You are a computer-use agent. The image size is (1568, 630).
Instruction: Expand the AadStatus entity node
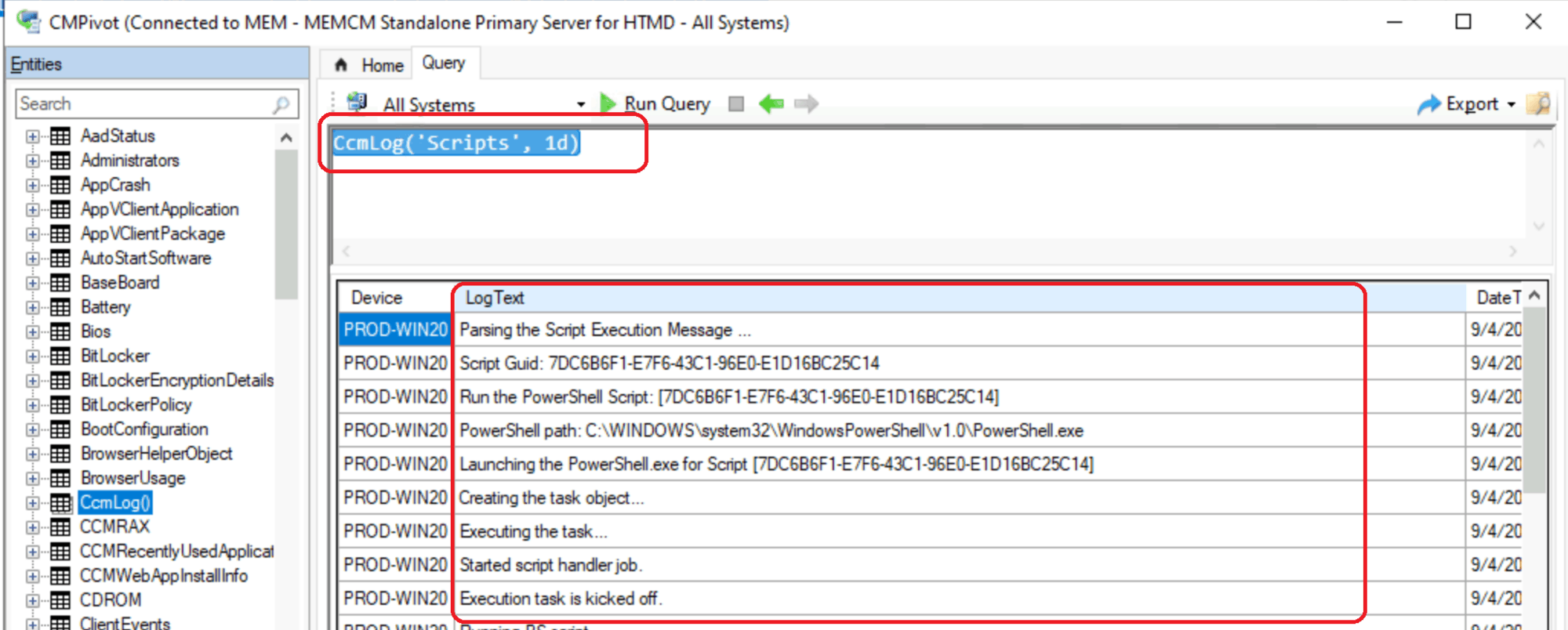[x=32, y=136]
